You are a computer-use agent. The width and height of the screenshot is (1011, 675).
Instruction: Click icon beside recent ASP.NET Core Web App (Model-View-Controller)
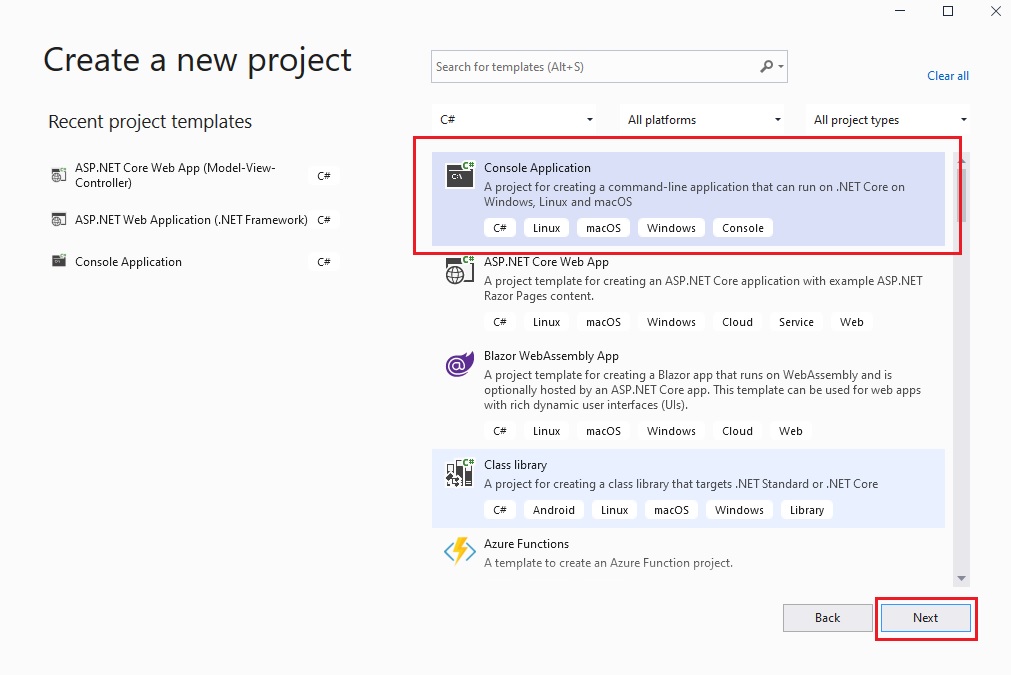pyautogui.click(x=59, y=175)
